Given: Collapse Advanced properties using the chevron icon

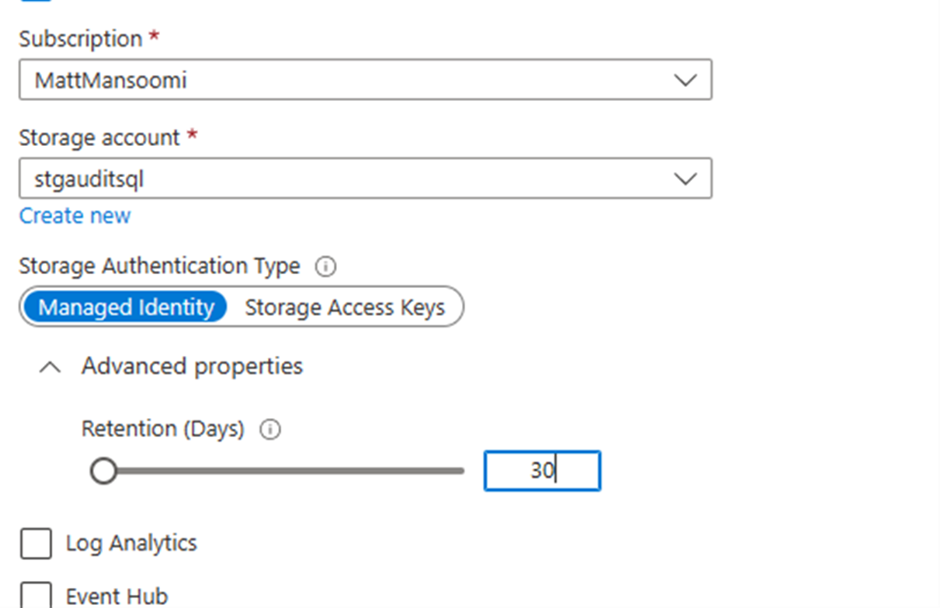Looking at the screenshot, I should [49, 367].
